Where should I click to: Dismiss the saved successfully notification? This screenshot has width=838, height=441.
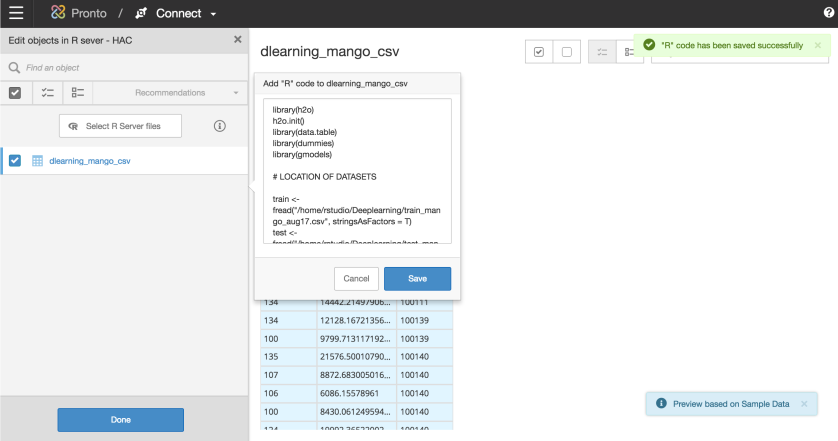[x=817, y=45]
